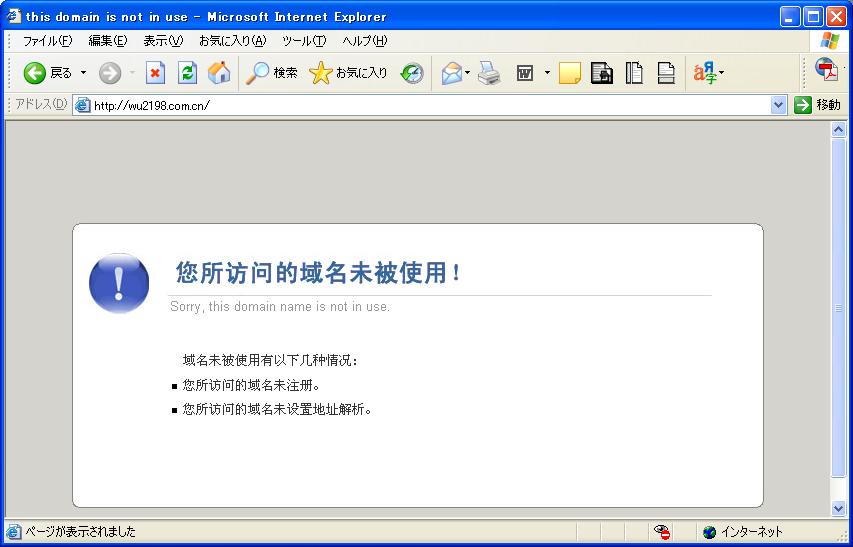Viewport: 853px width, 547px height.
Task: Expand the address bar dropdown list
Action: click(778, 105)
